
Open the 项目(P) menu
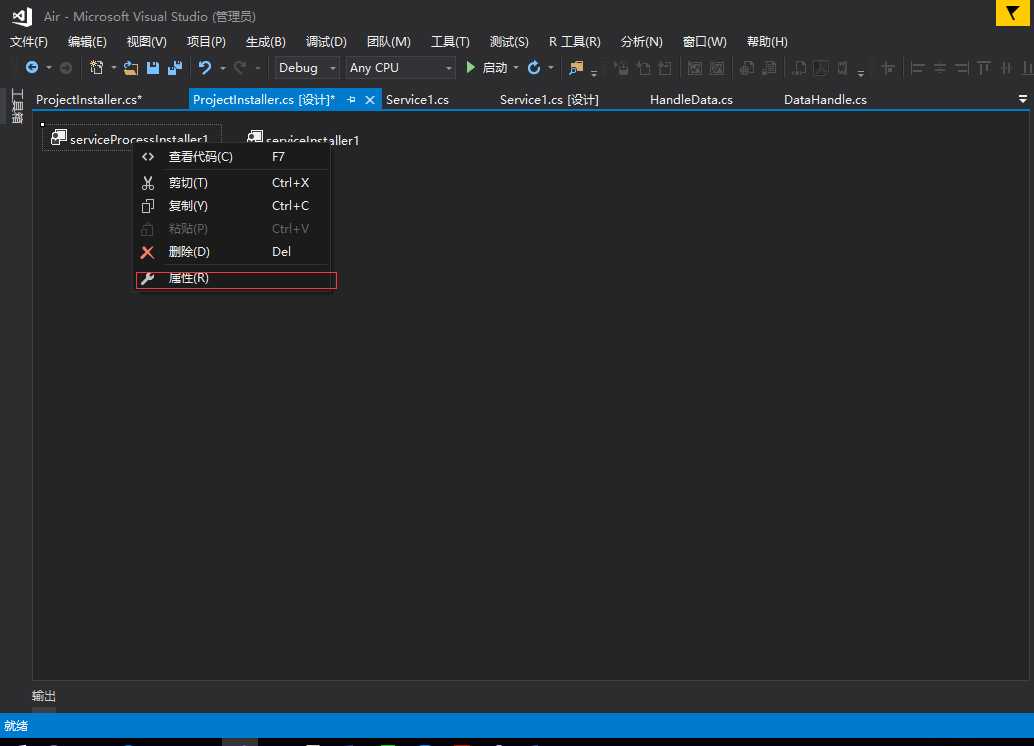(206, 42)
